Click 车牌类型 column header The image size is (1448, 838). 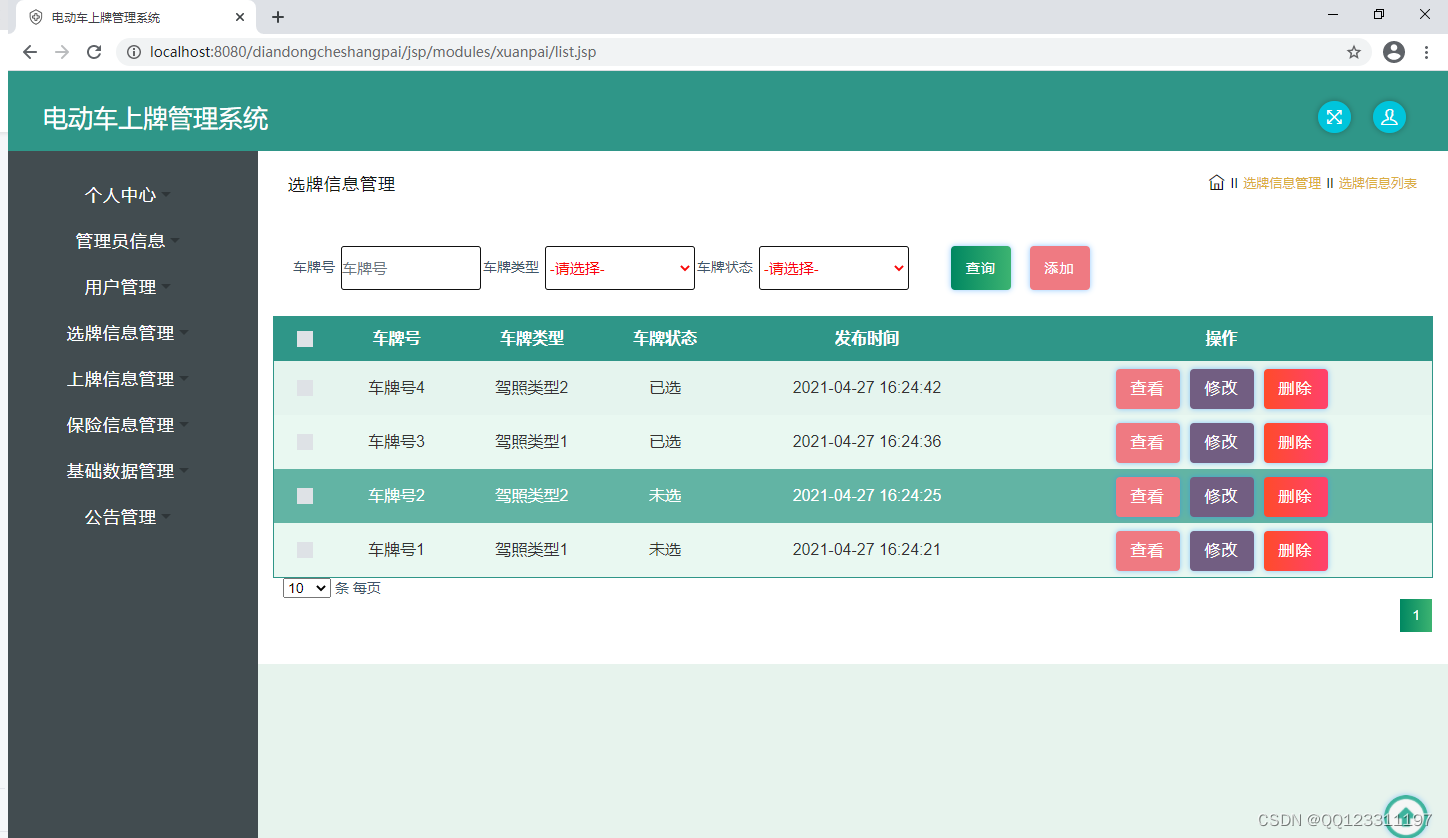coord(532,339)
